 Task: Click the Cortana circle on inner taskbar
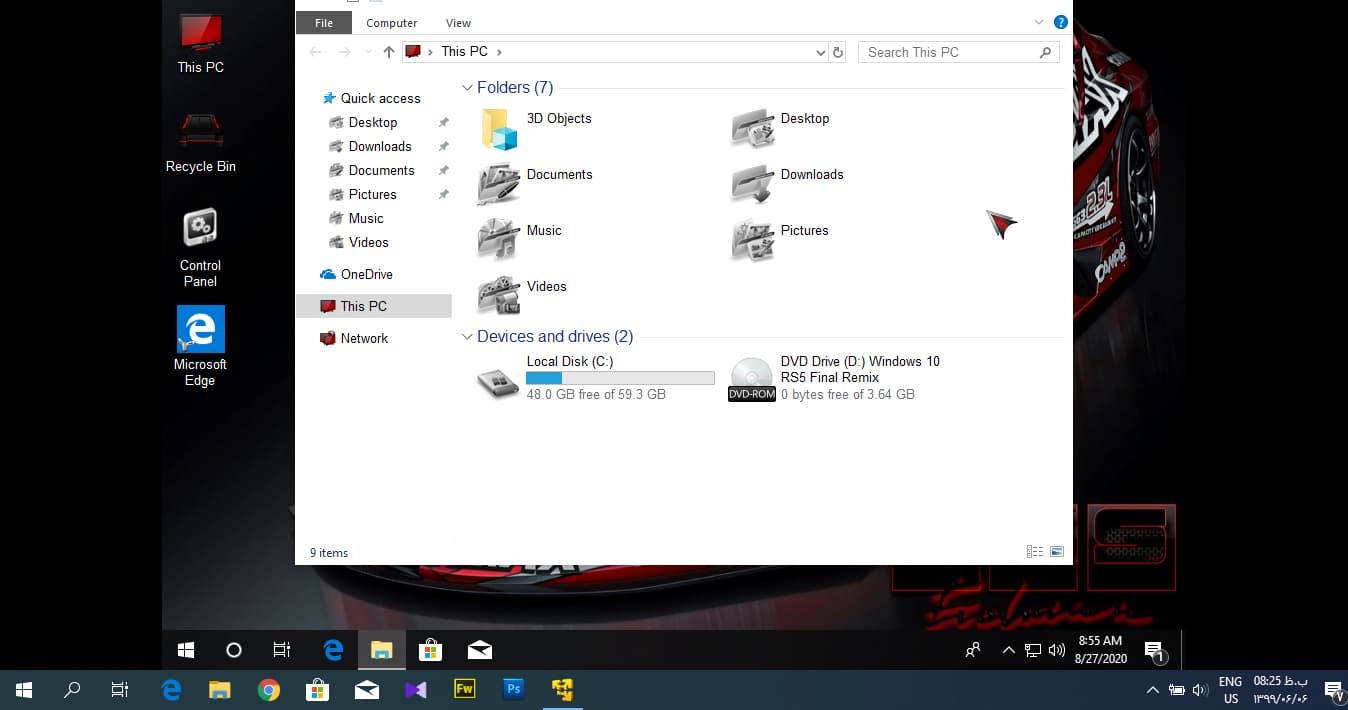pyautogui.click(x=234, y=650)
